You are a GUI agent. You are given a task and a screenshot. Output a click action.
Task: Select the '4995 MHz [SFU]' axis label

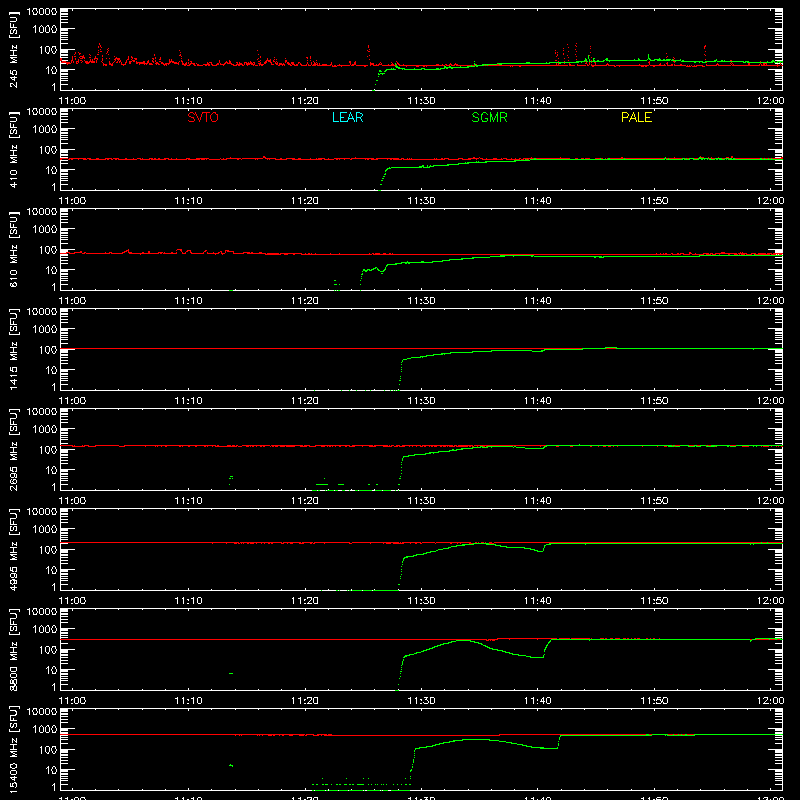click(14, 549)
